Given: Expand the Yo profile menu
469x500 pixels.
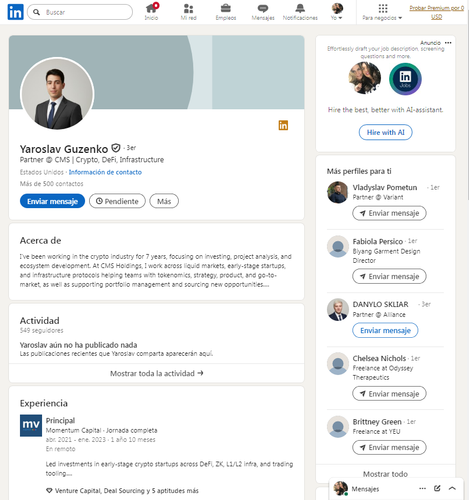Looking at the screenshot, I should 337,12.
